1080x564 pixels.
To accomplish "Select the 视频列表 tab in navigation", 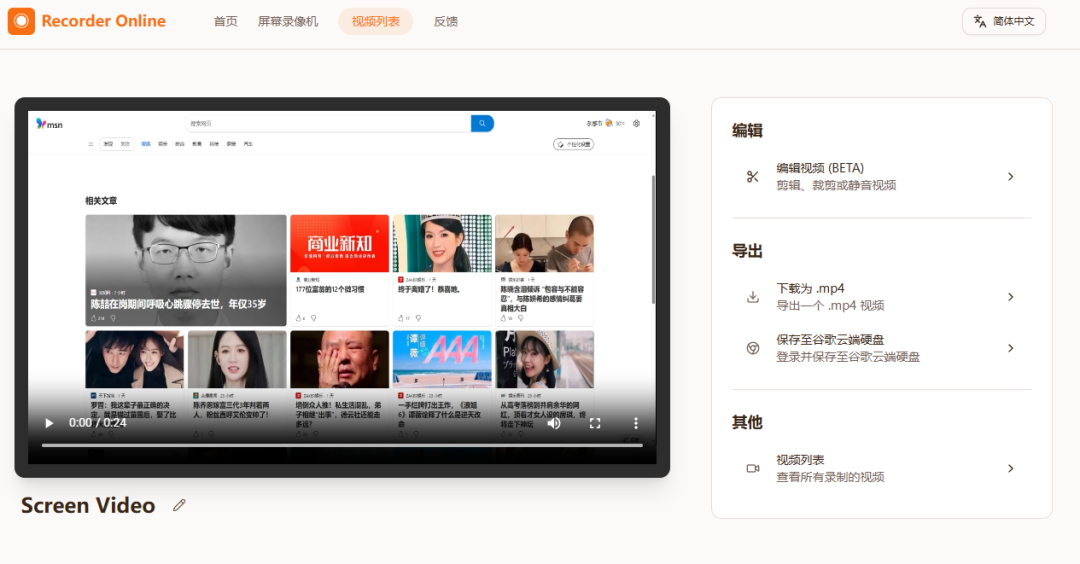I will 375,21.
